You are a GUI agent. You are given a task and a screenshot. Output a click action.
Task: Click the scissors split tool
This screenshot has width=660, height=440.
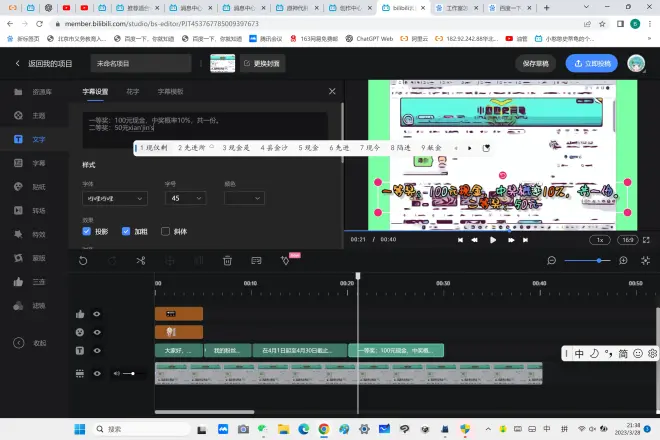coord(141,261)
